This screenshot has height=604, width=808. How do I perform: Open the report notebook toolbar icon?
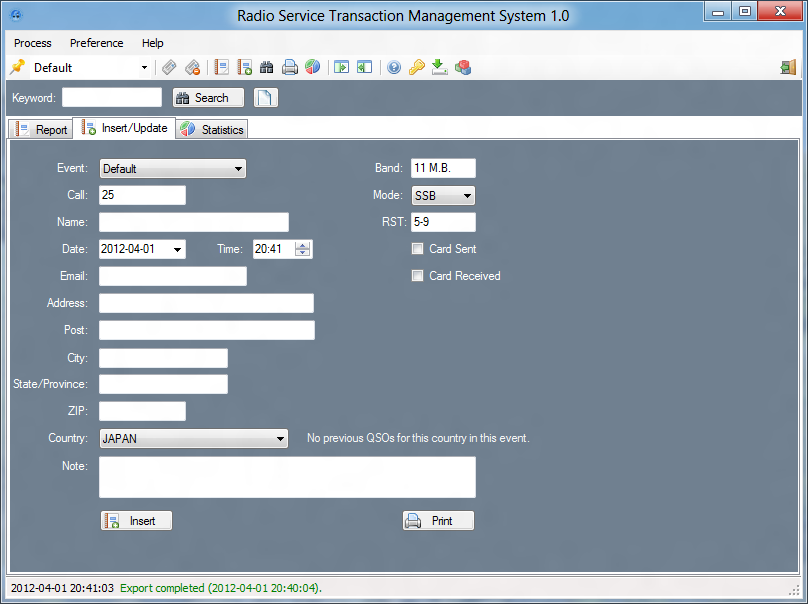pyautogui.click(x=222, y=68)
